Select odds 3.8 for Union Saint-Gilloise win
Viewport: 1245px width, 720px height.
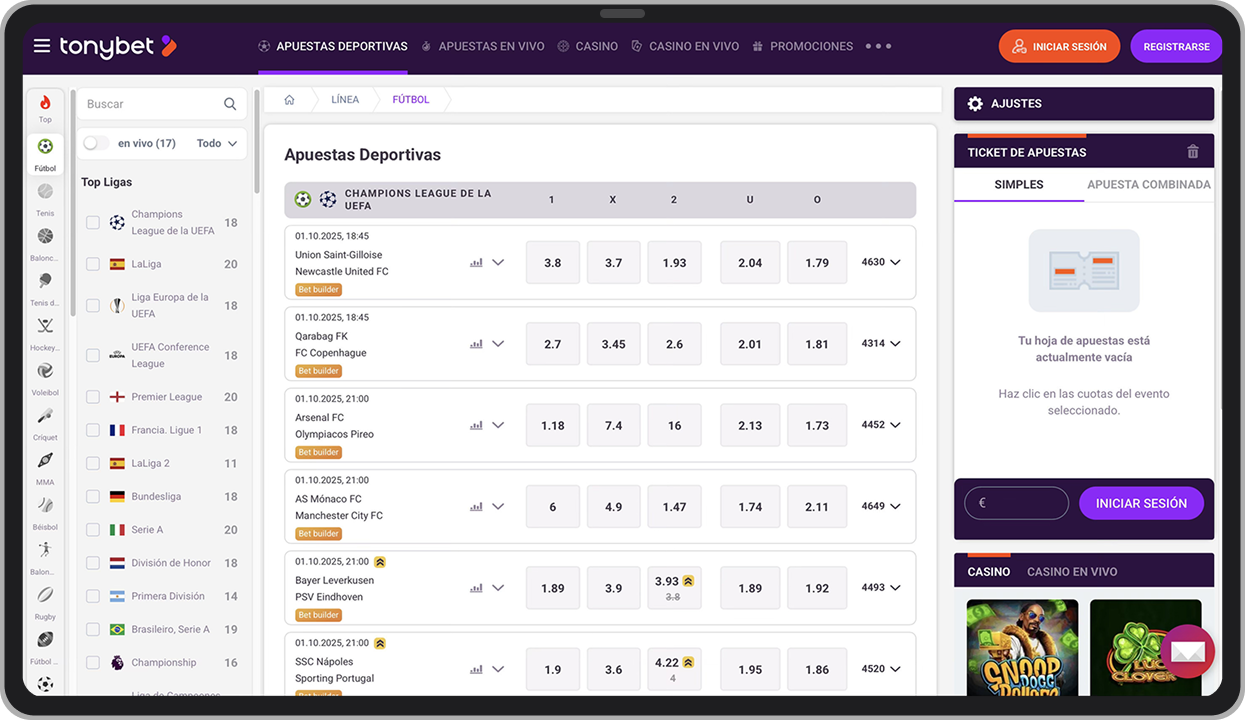coord(553,263)
